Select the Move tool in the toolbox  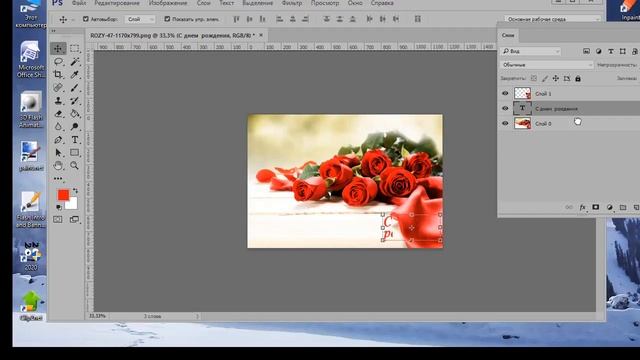[x=58, y=48]
